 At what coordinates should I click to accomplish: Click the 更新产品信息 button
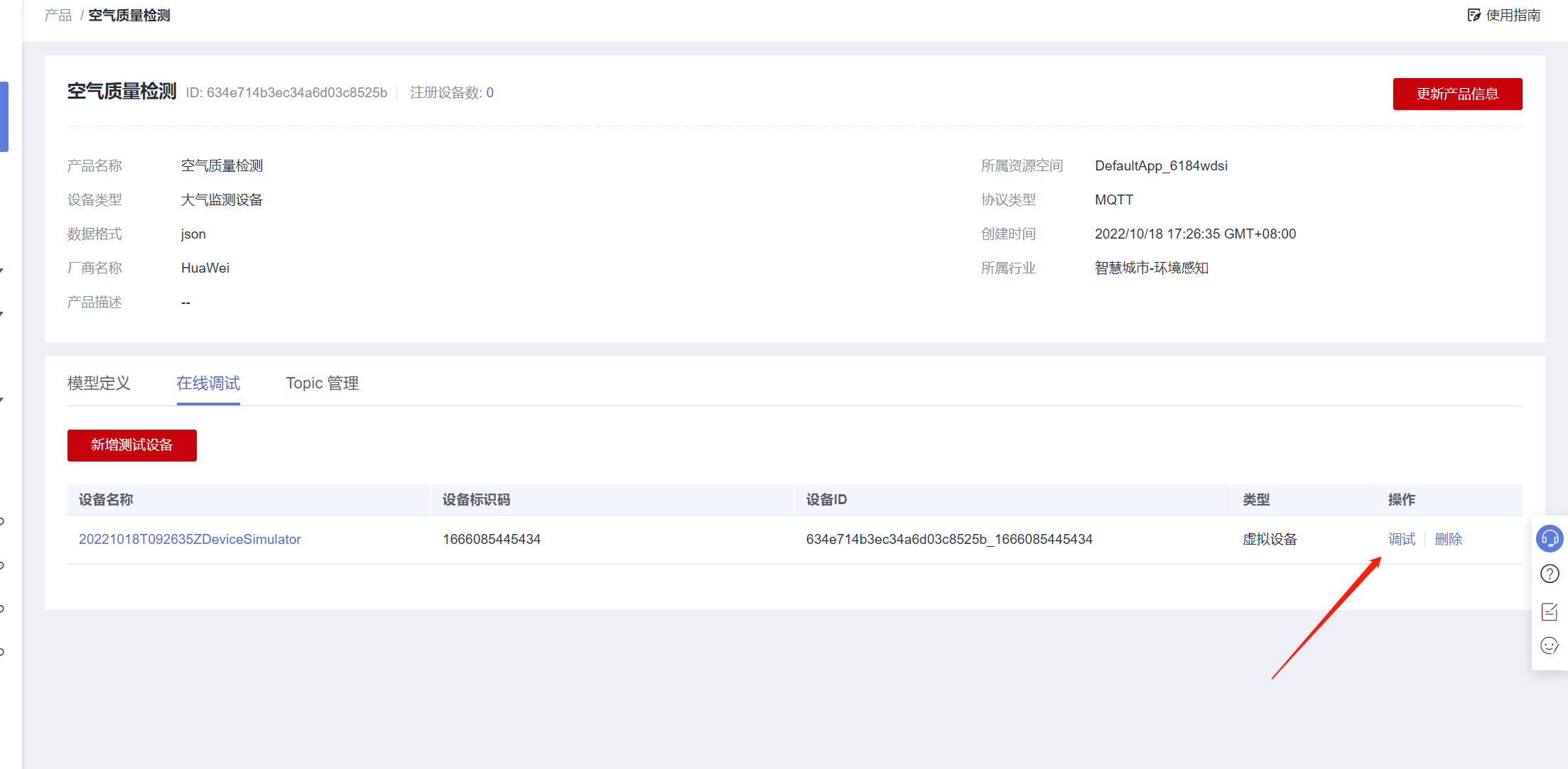tap(1457, 94)
